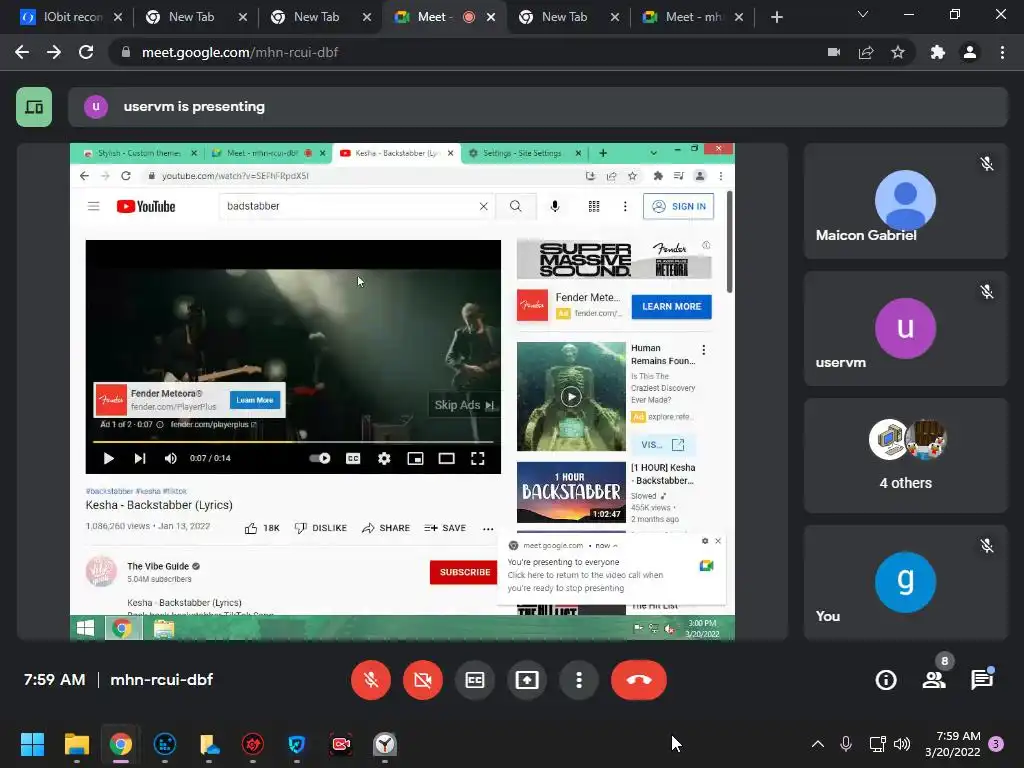Image resolution: width=1024 pixels, height=768 pixels.
Task: Click Learn More on Fender video ad
Action: (255, 400)
